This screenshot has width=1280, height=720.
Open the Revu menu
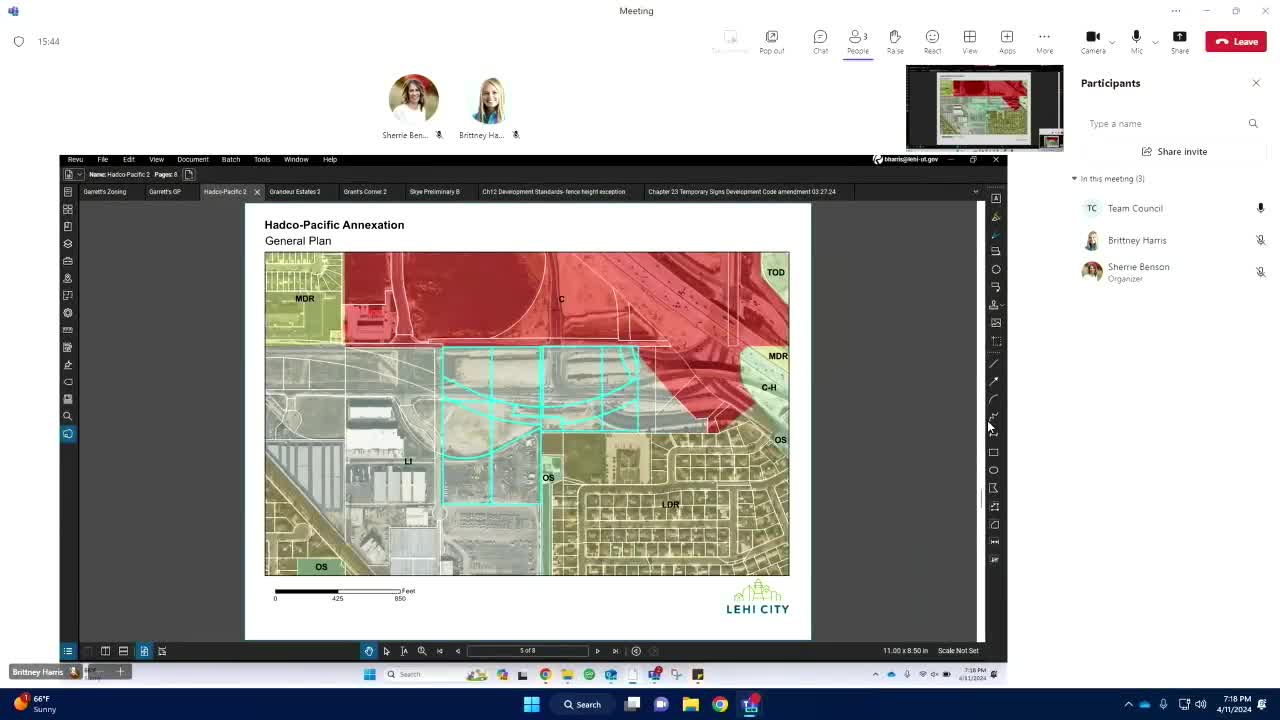tap(75, 160)
